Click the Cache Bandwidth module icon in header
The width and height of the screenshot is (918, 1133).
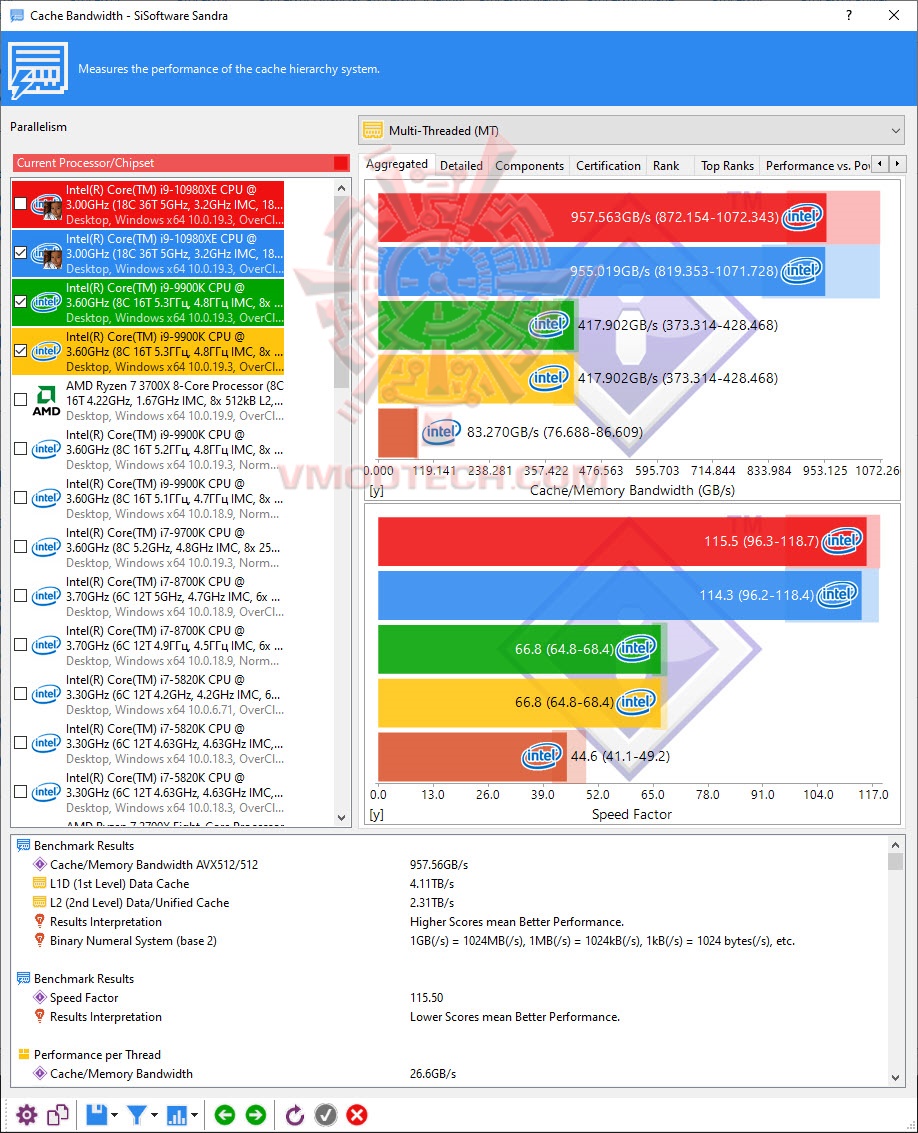[38, 69]
